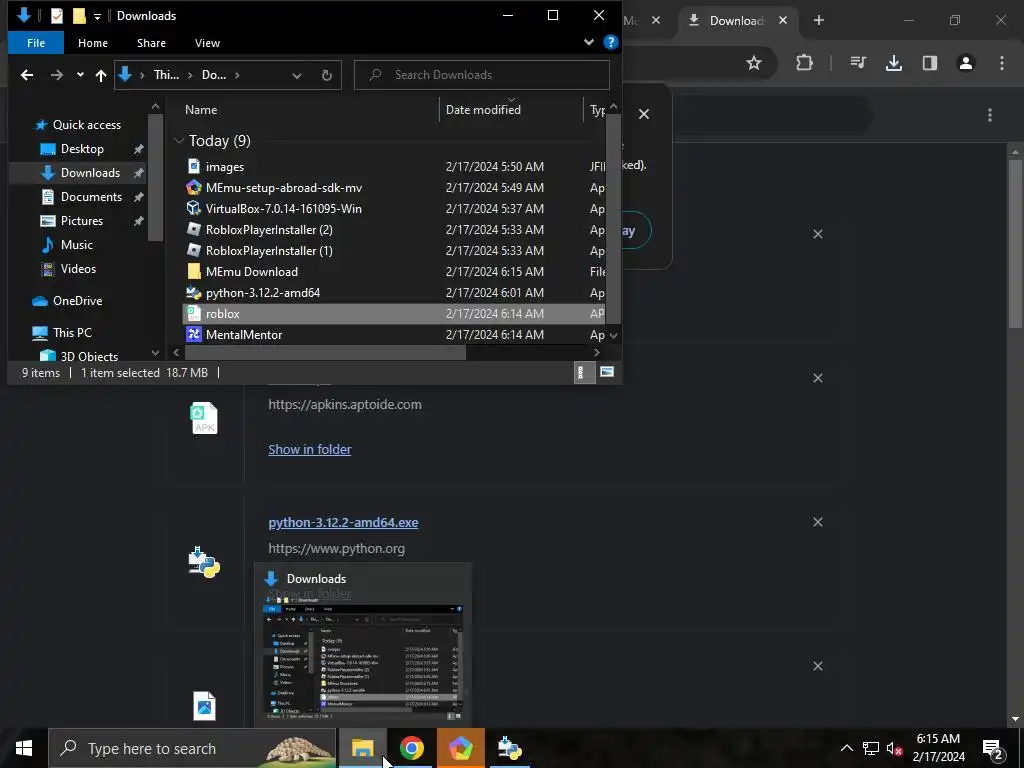1024x768 pixels.
Task: Click the Thi... breadcrumb chevron
Action: click(190, 75)
